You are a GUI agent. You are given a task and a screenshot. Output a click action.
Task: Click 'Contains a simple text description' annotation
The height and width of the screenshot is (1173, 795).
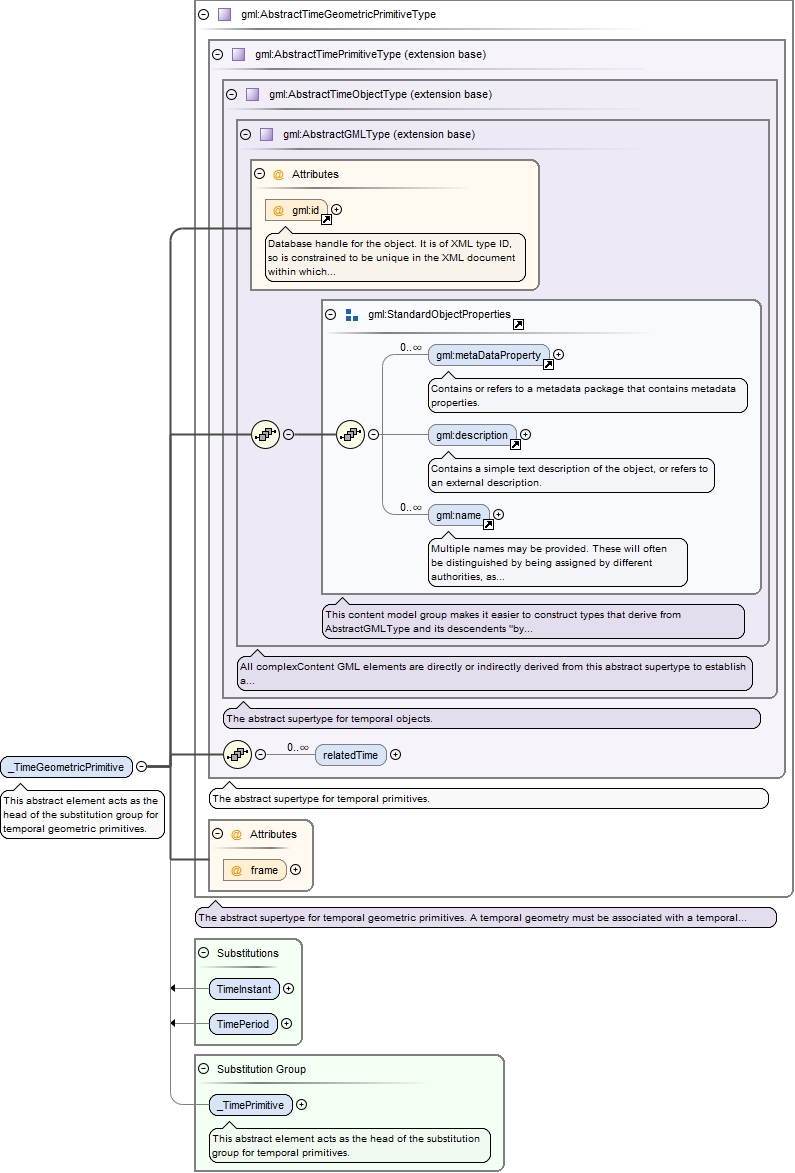571,475
